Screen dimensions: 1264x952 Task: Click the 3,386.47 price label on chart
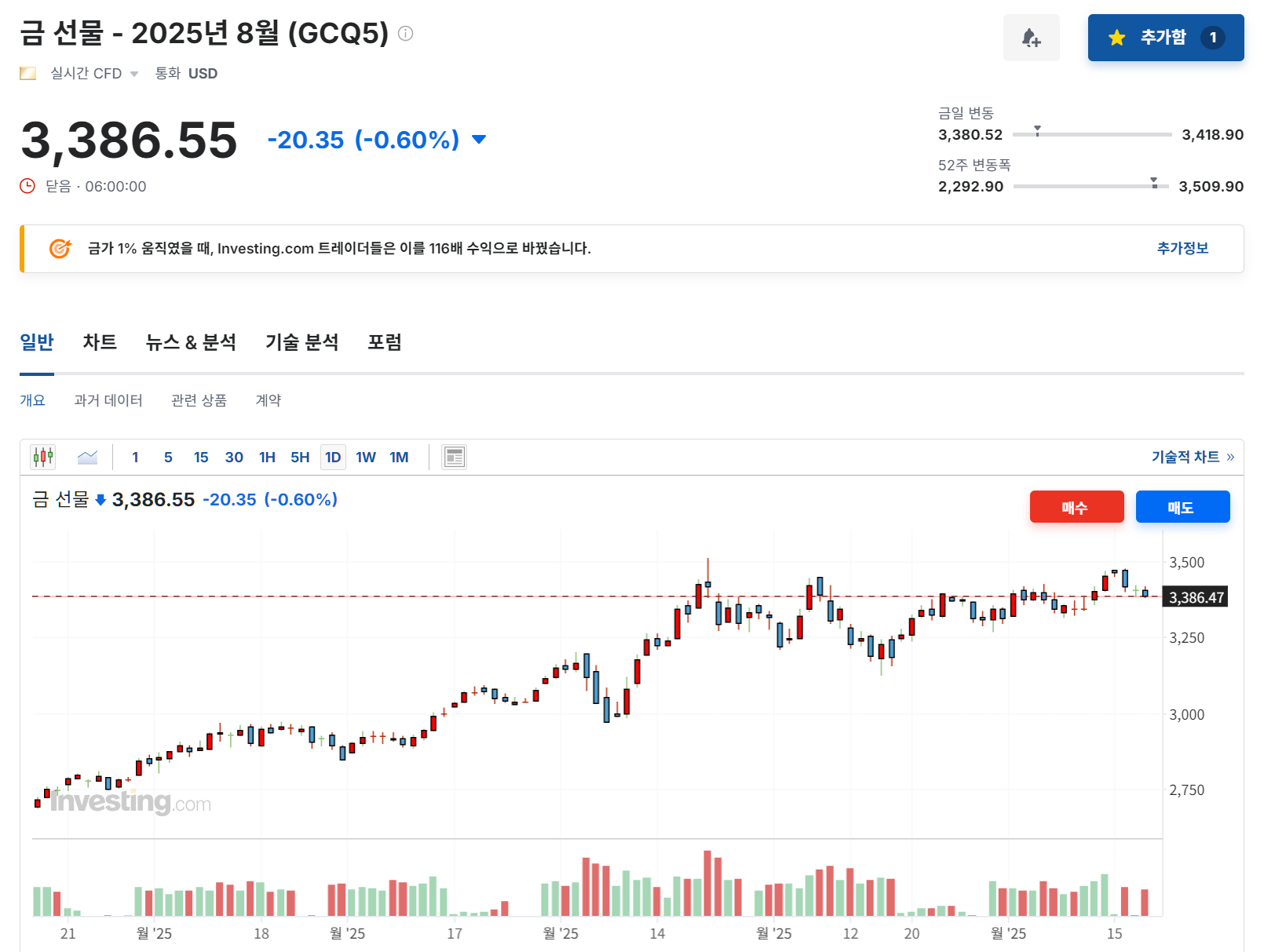[x=1195, y=597]
